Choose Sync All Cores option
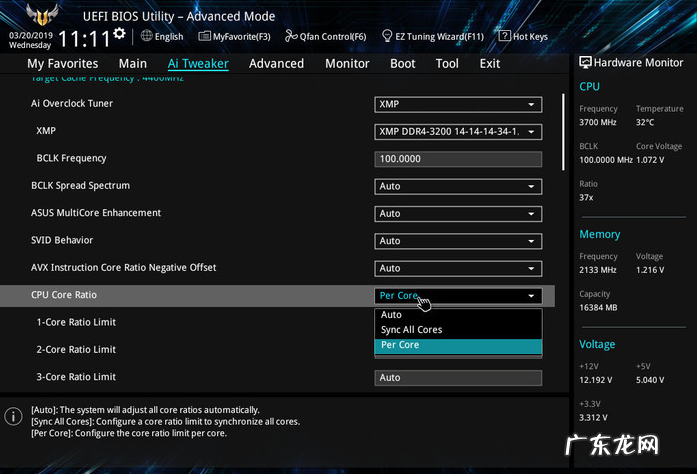 (411, 330)
